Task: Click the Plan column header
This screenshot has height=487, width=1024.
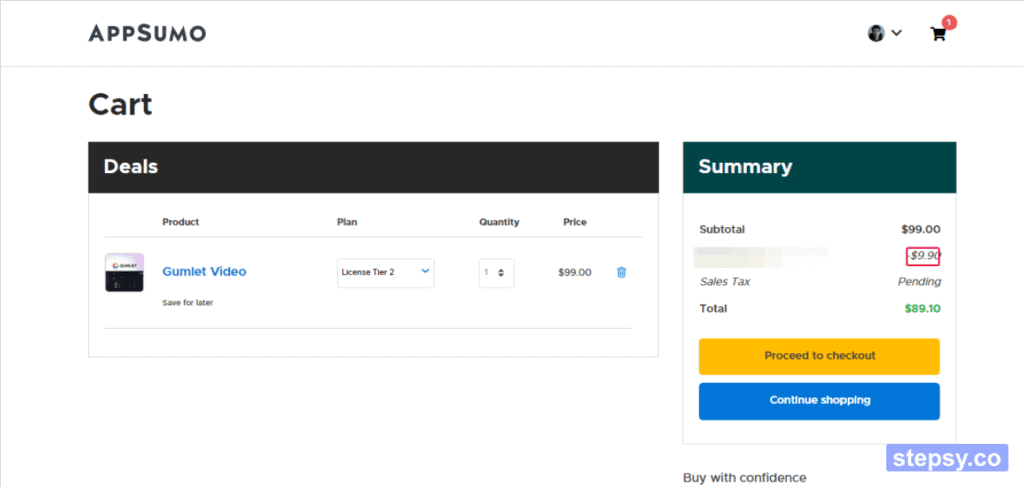Action: 347,222
